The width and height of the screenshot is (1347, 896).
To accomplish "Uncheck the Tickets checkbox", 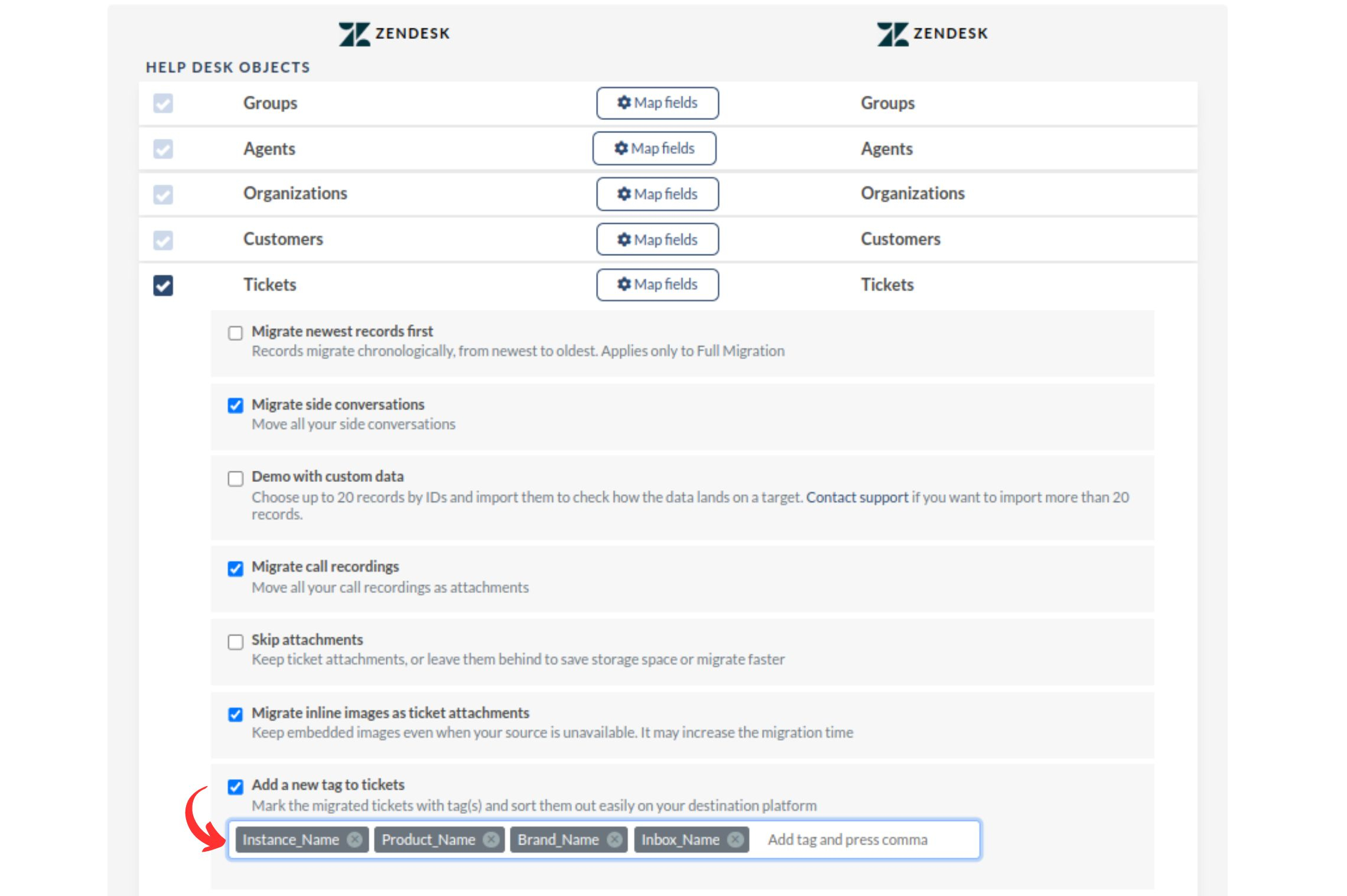I will [163, 285].
